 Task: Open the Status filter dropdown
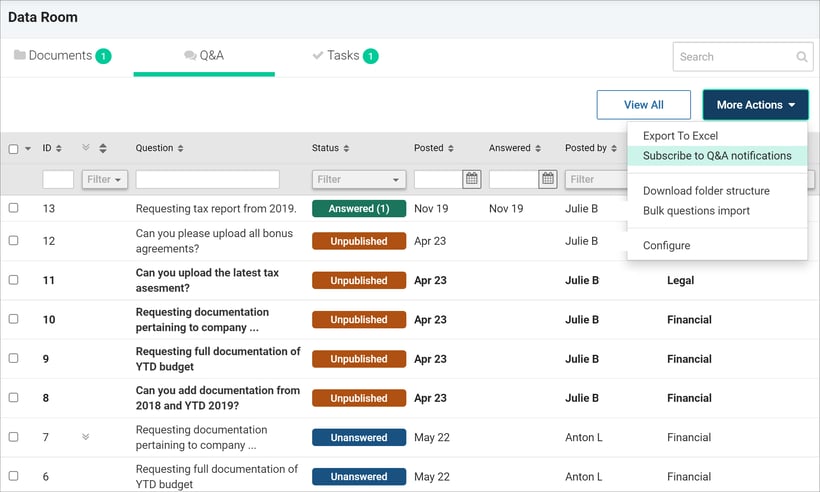358,180
